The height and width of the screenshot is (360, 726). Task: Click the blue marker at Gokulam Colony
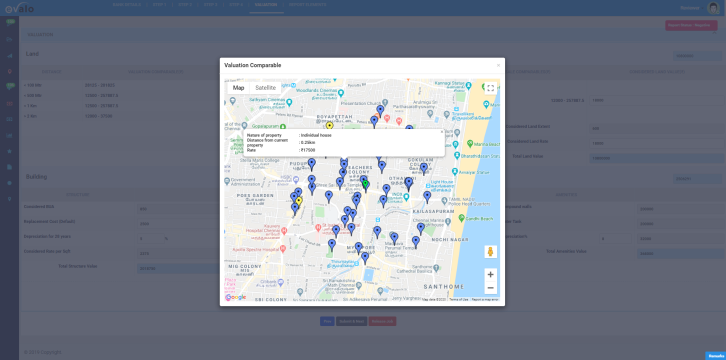pyautogui.click(x=423, y=168)
